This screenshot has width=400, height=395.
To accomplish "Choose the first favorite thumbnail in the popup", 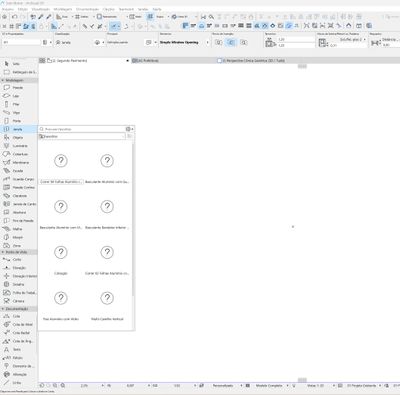I will point(61,161).
